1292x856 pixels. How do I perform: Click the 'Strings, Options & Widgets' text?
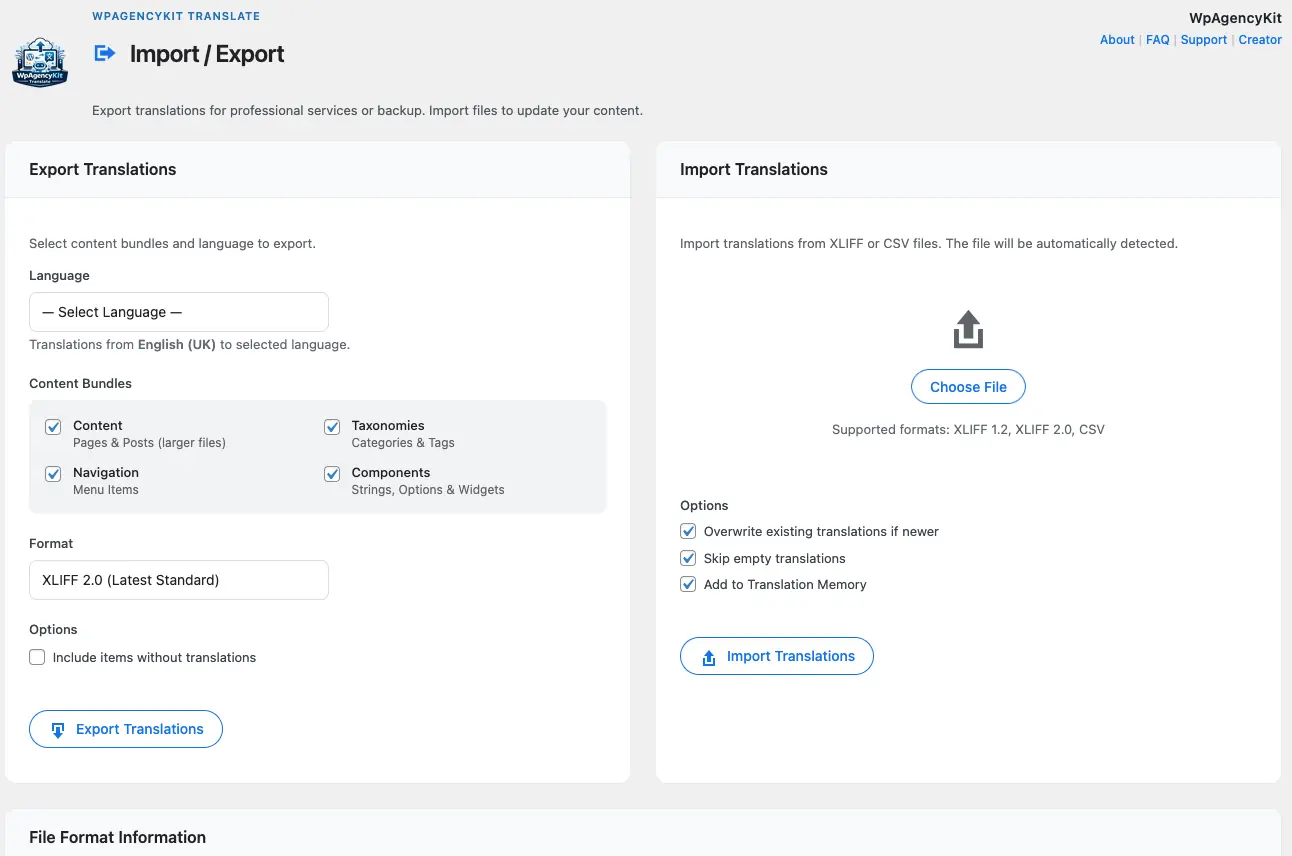coord(428,490)
